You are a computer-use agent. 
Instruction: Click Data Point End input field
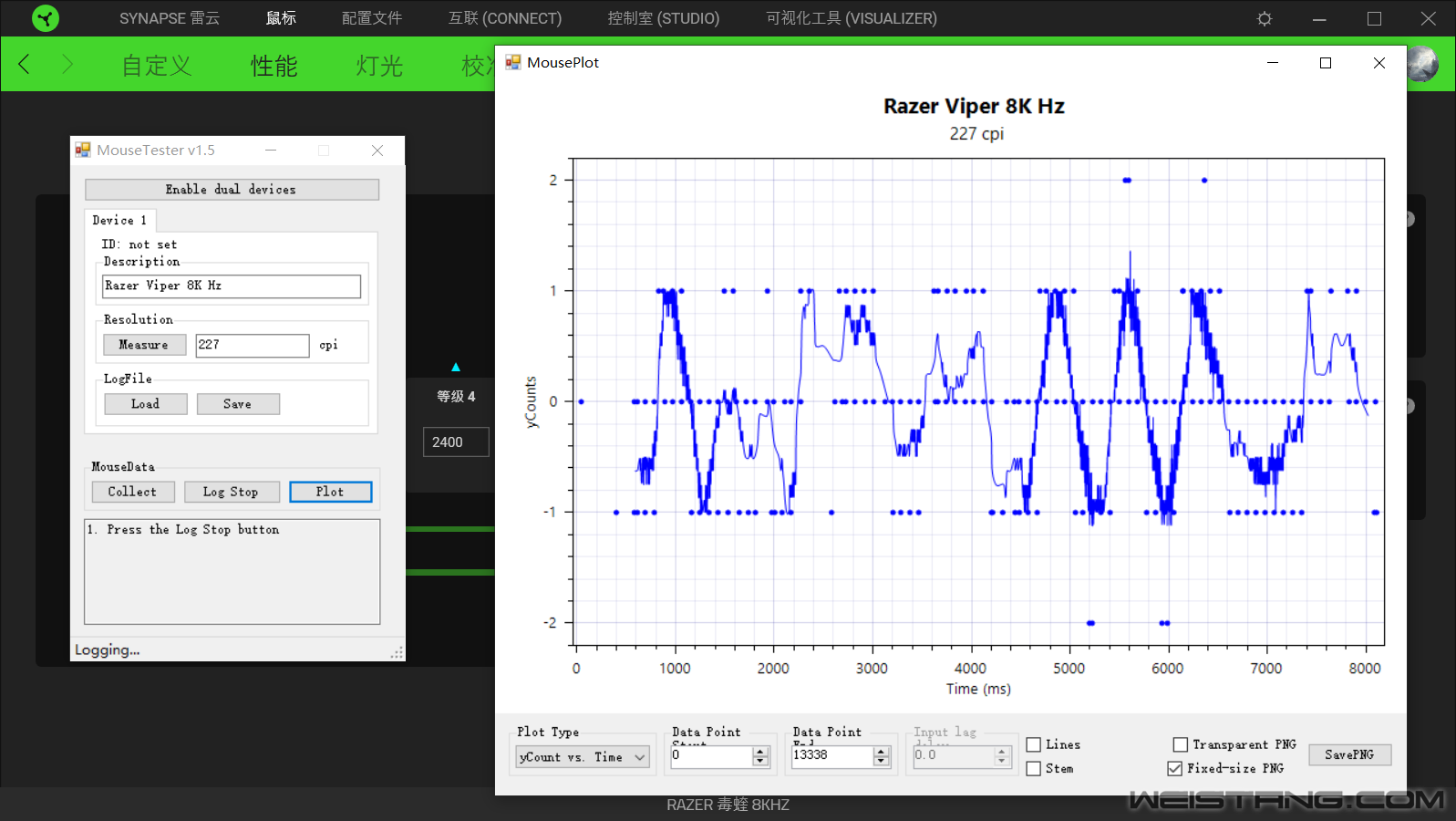(832, 755)
